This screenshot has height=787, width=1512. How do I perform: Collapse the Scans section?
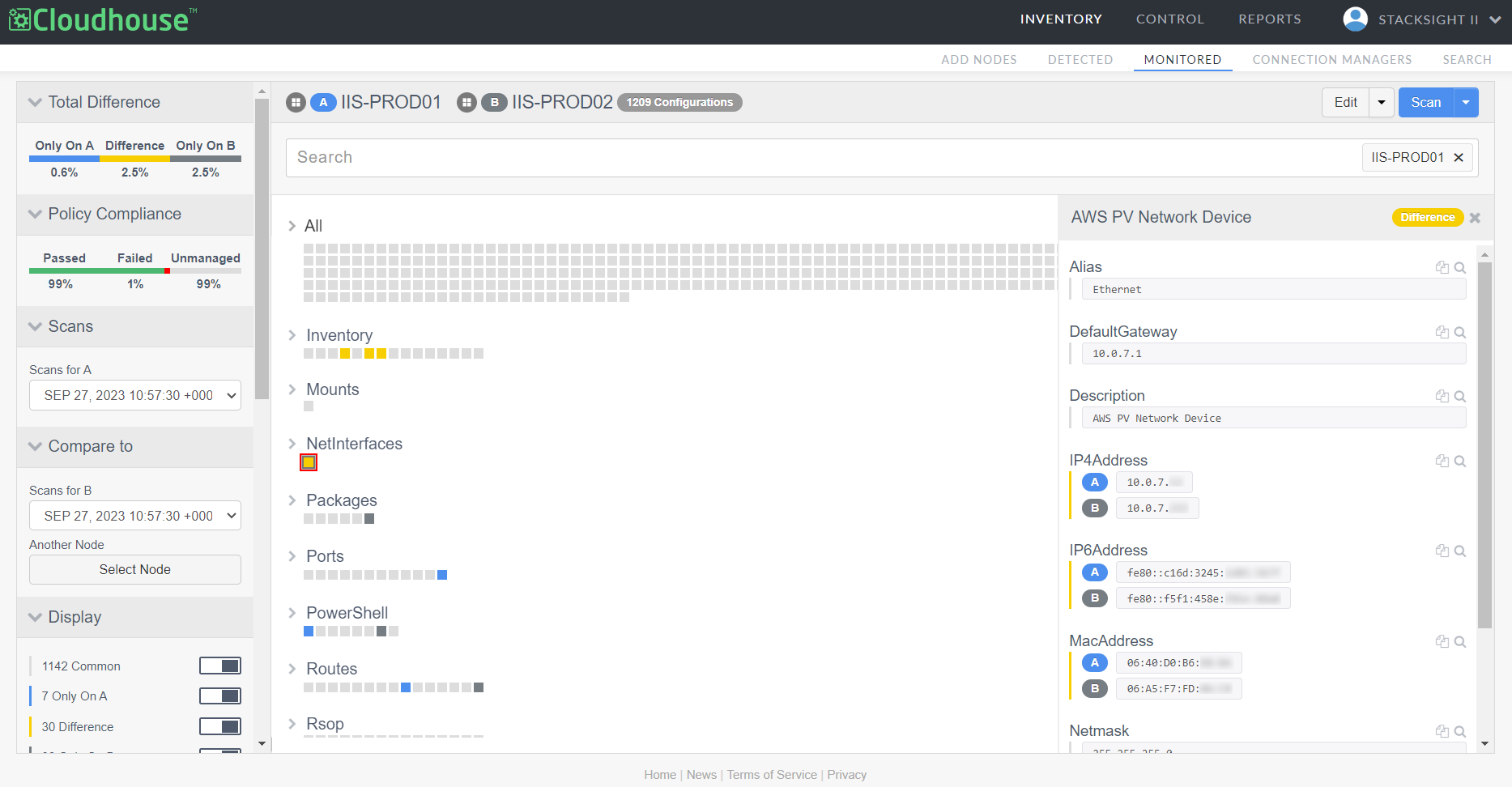[x=35, y=326]
